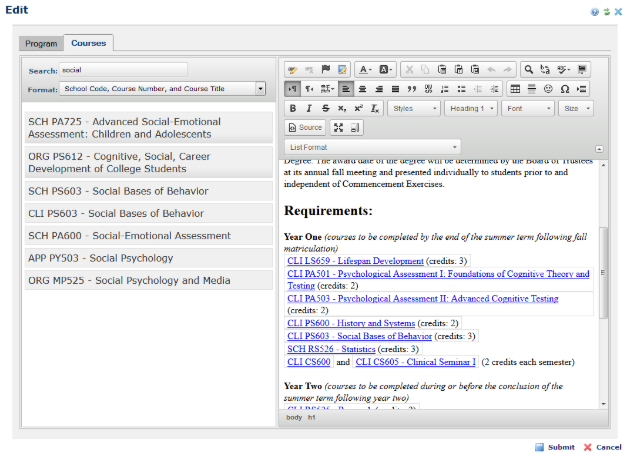
Task: Select ORG MP525 Social Psychology and Media
Action: click(x=149, y=280)
